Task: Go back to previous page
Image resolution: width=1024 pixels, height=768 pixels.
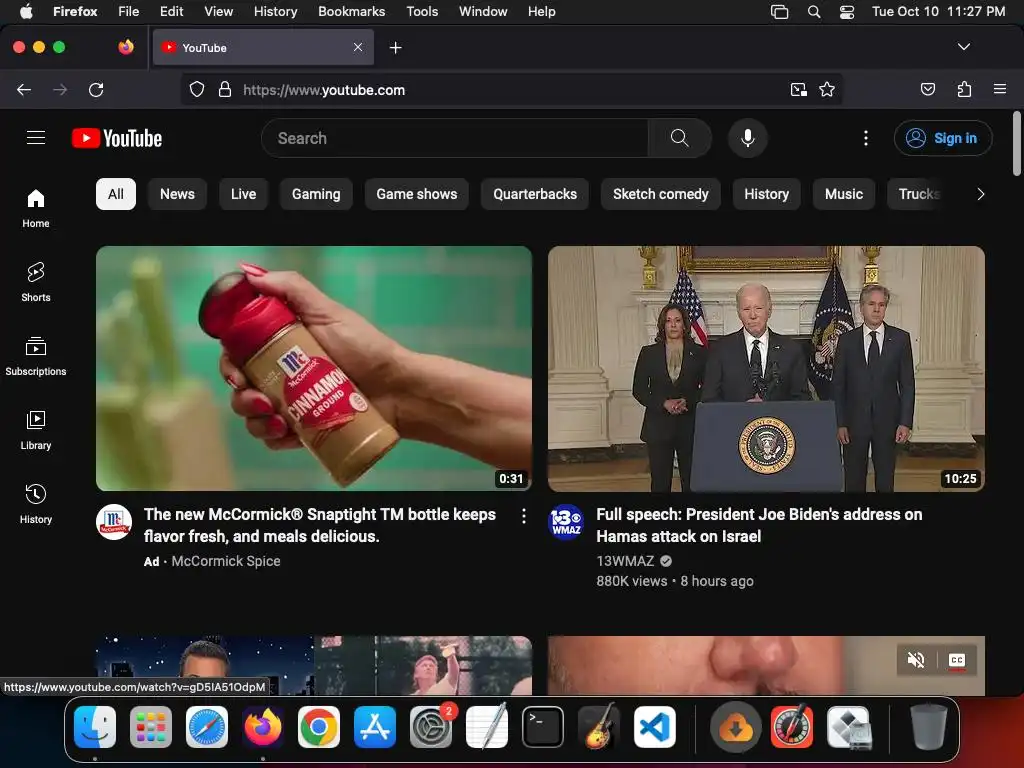Action: tap(24, 89)
